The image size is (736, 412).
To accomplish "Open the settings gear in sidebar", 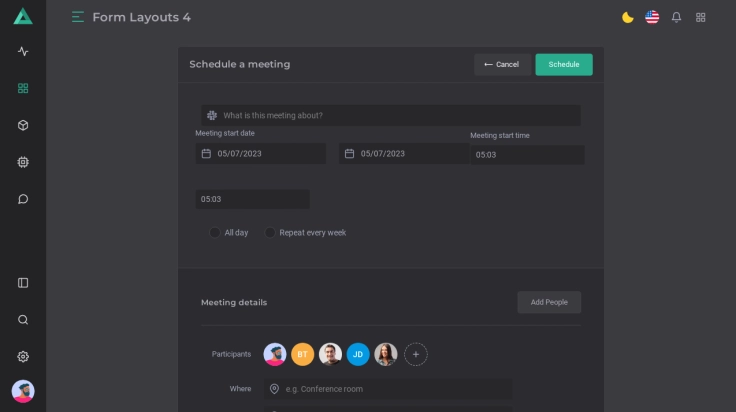I will 23,357.
